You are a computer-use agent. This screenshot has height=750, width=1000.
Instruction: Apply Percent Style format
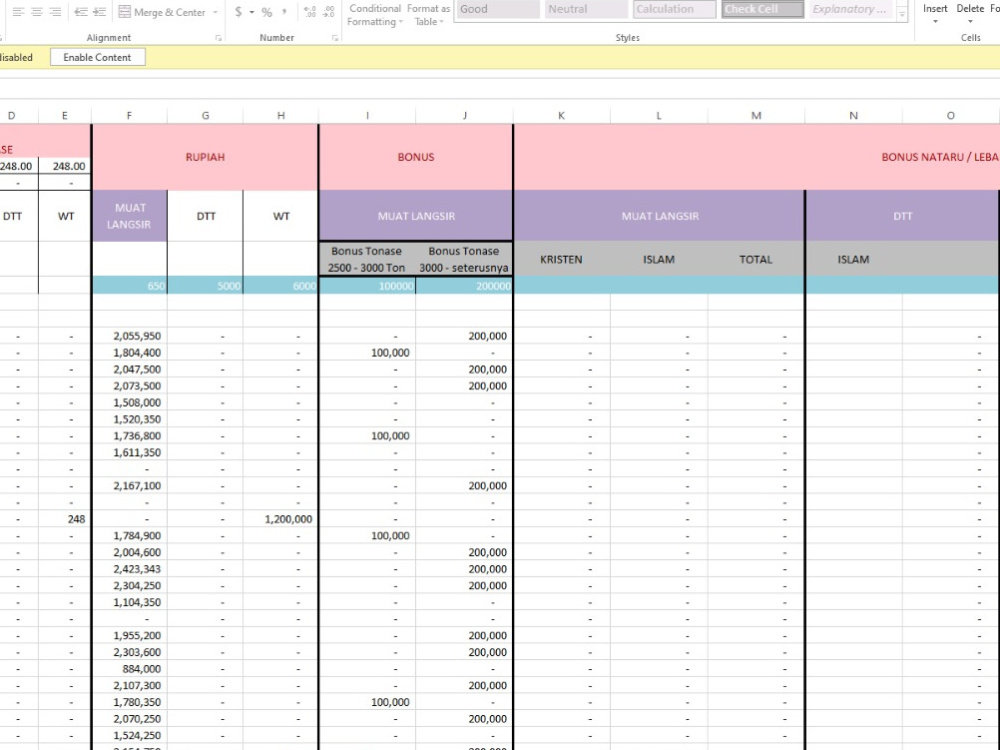[267, 12]
